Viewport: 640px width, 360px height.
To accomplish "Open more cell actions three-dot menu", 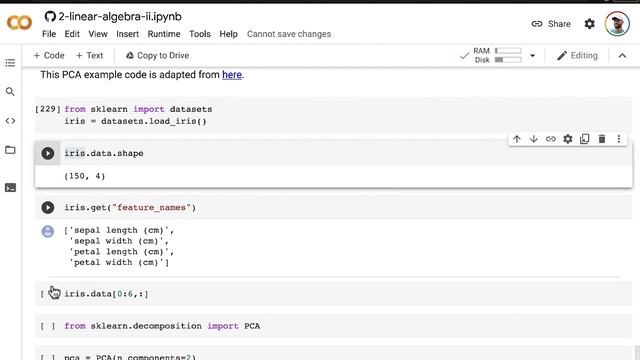I will pyautogui.click(x=619, y=139).
